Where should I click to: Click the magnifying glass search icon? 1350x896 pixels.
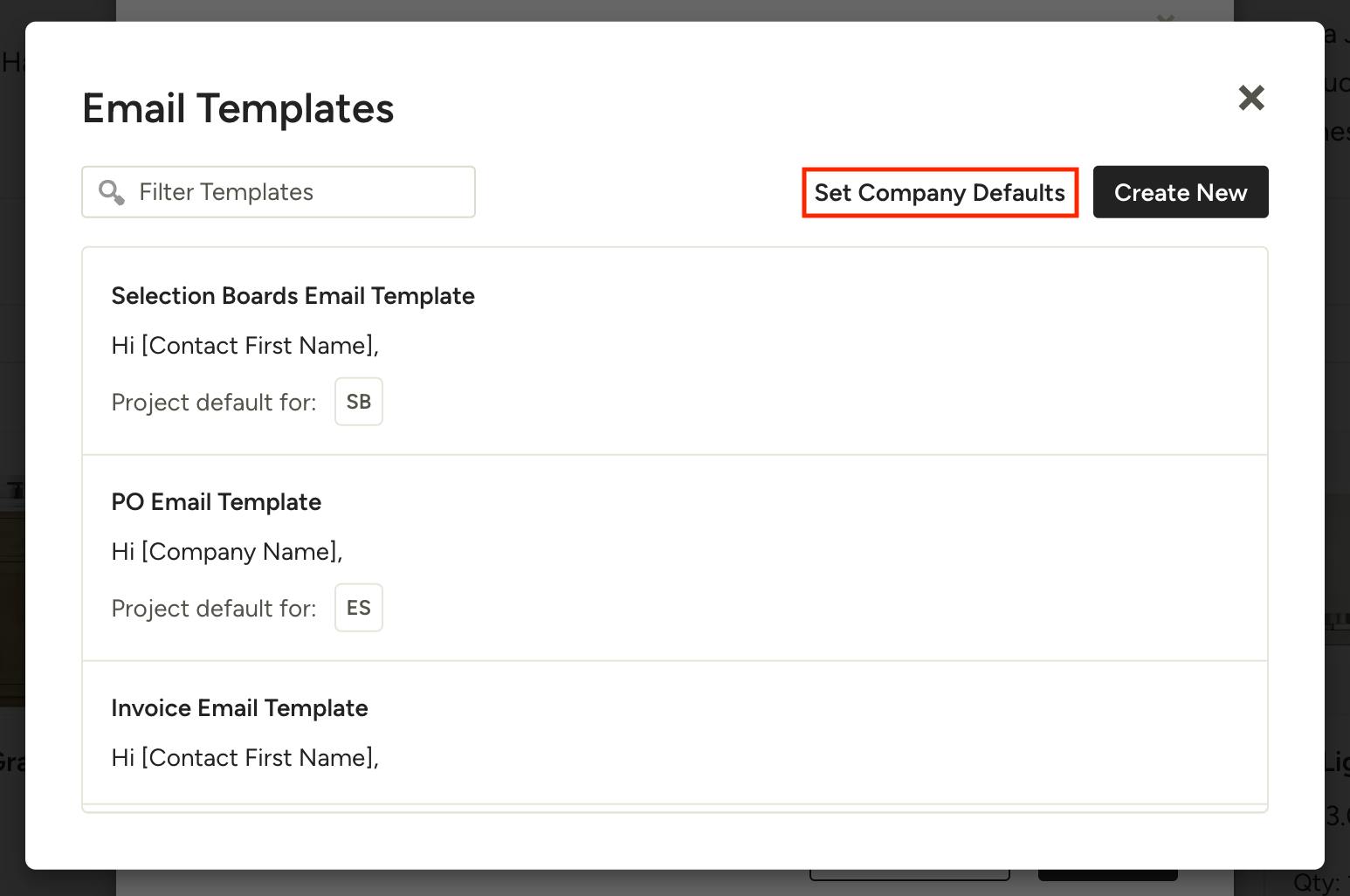pos(111,192)
